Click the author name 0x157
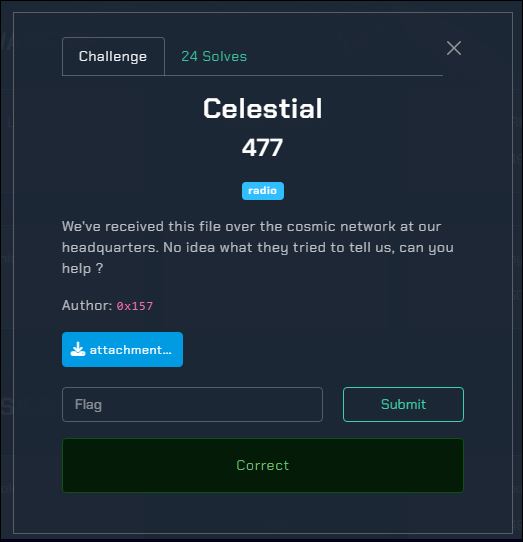Screen dimensions: 523x542 (134, 306)
